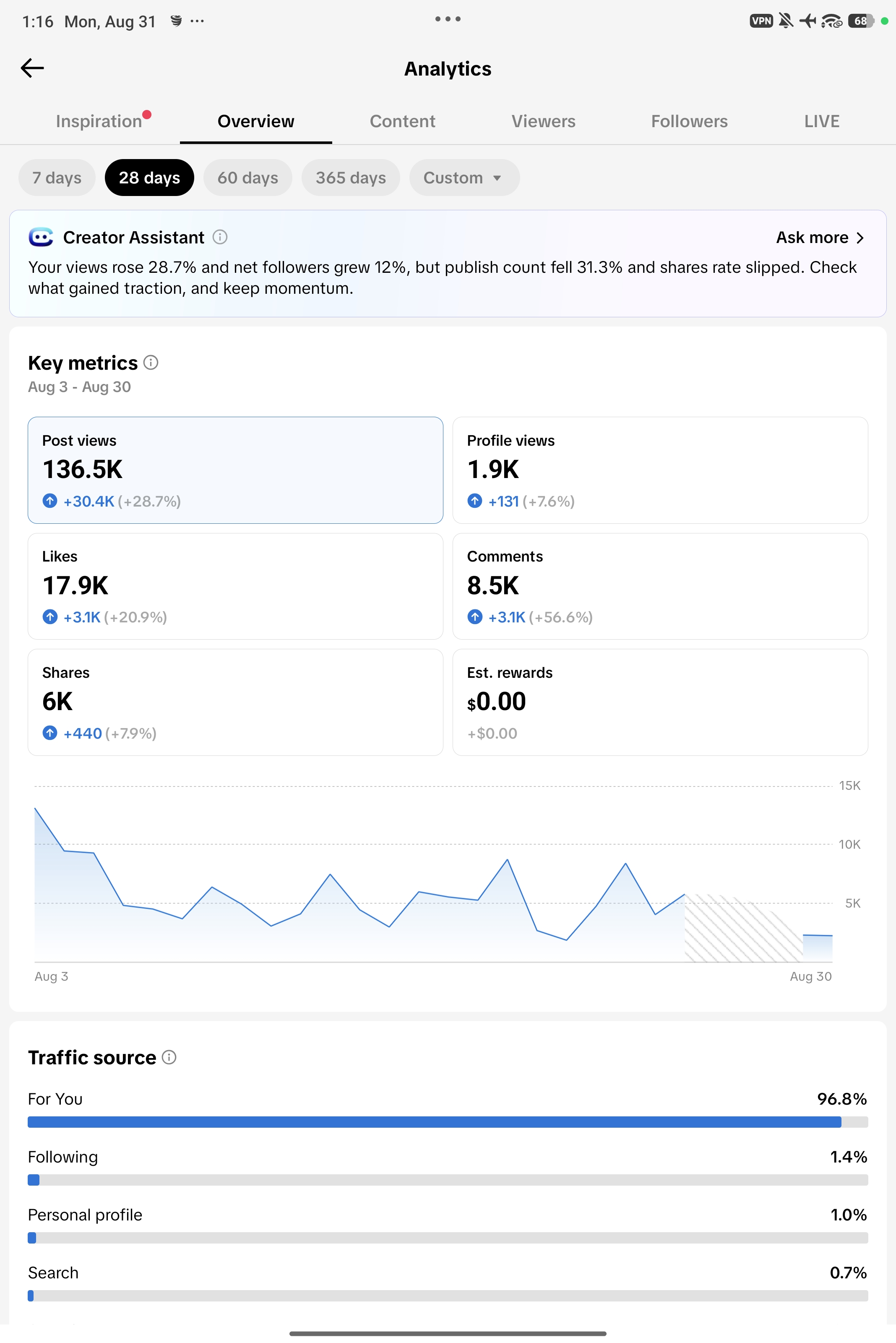Tap the Personal profile traffic bar
This screenshot has width=896, height=1343.
(x=448, y=1238)
